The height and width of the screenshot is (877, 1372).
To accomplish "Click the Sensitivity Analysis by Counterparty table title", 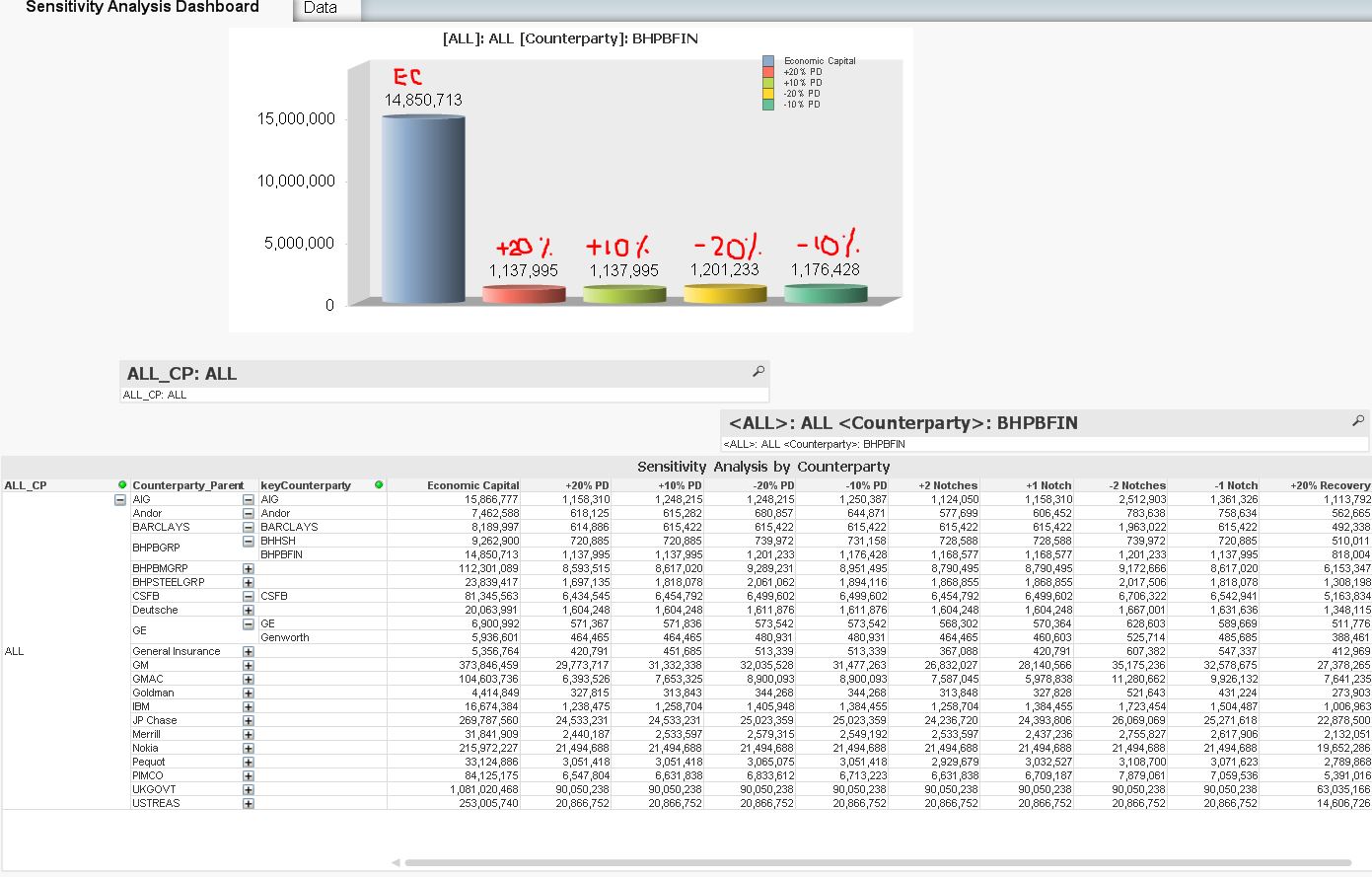I will point(763,467).
